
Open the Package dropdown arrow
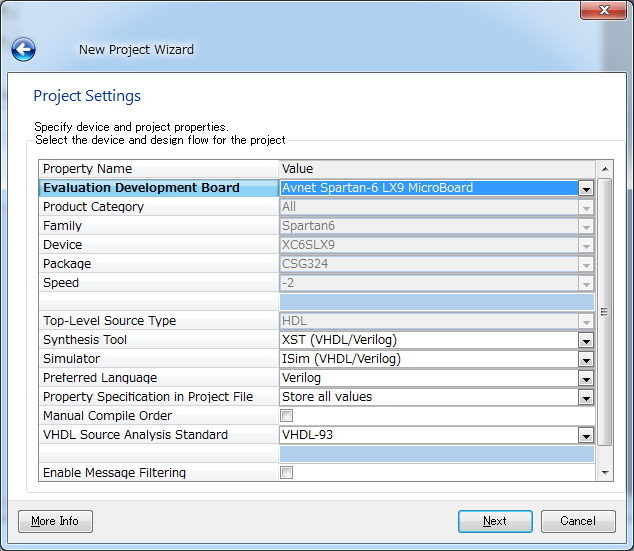pyautogui.click(x=586, y=264)
